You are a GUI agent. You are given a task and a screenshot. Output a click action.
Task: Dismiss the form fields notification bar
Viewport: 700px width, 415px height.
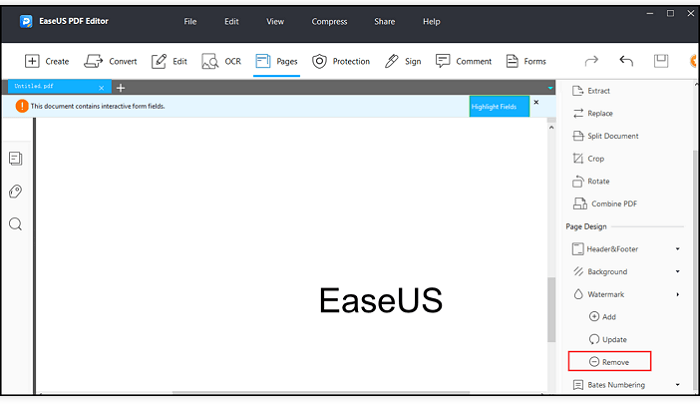coord(536,103)
